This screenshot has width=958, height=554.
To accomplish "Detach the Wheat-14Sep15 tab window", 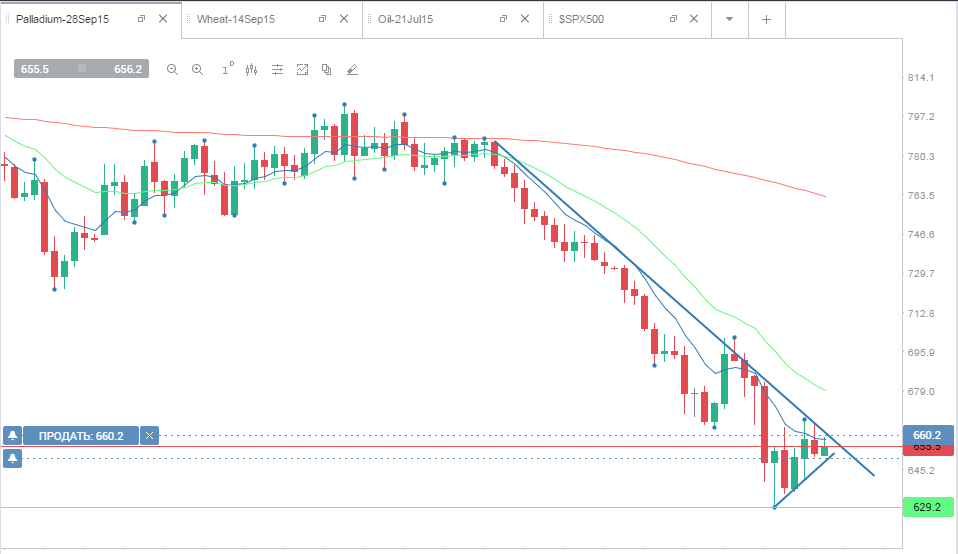I will 323,19.
